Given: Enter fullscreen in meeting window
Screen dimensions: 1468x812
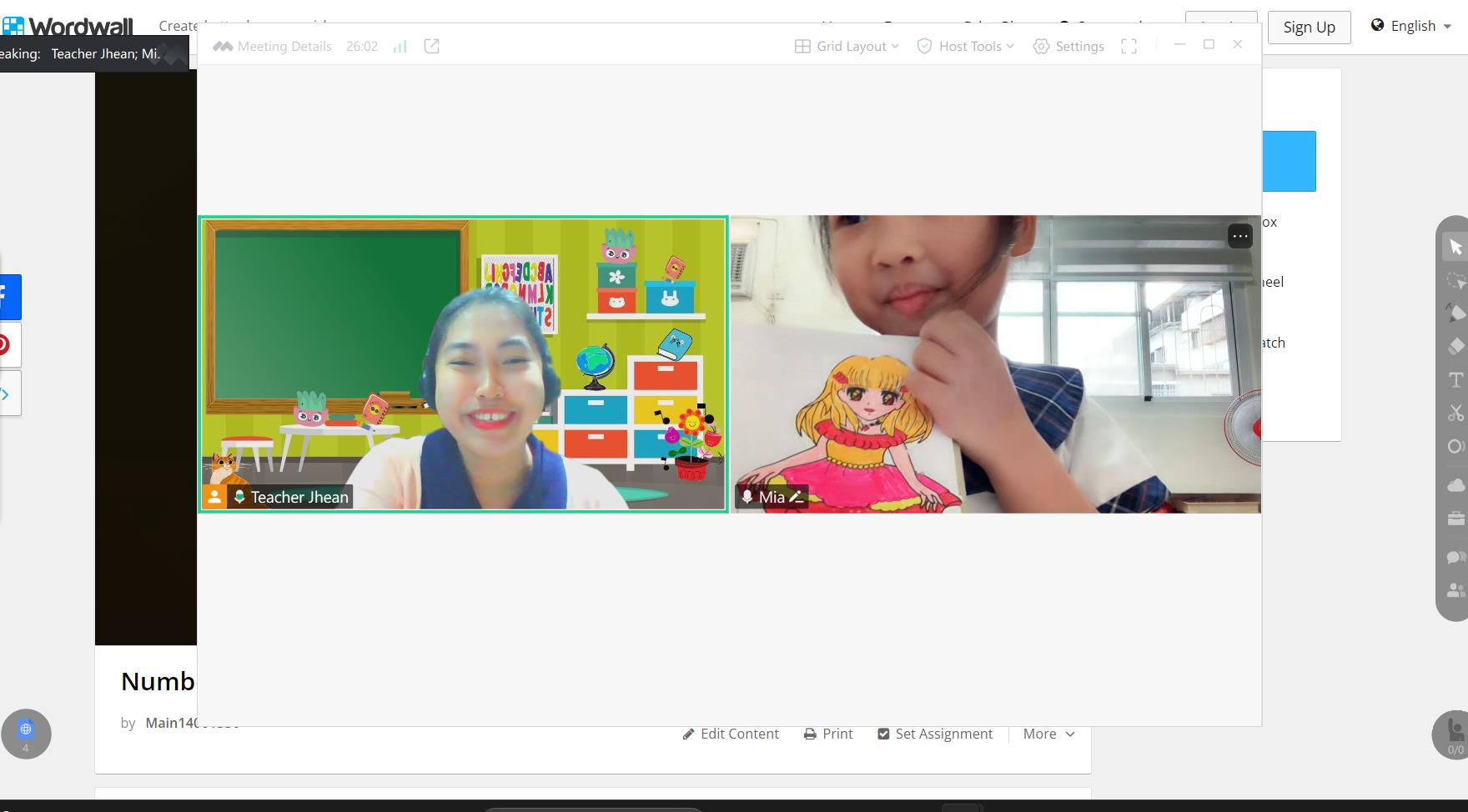Looking at the screenshot, I should (x=1129, y=47).
